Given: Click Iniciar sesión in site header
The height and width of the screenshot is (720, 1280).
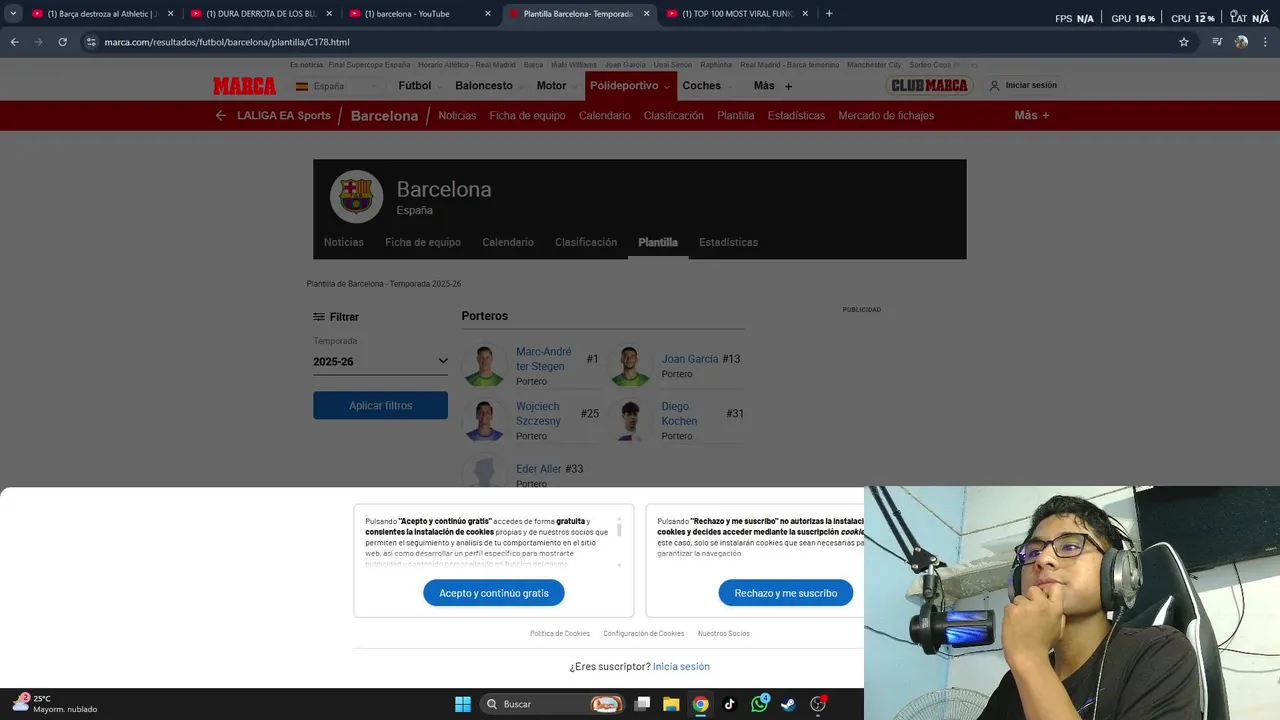Looking at the screenshot, I should 1031,86.
